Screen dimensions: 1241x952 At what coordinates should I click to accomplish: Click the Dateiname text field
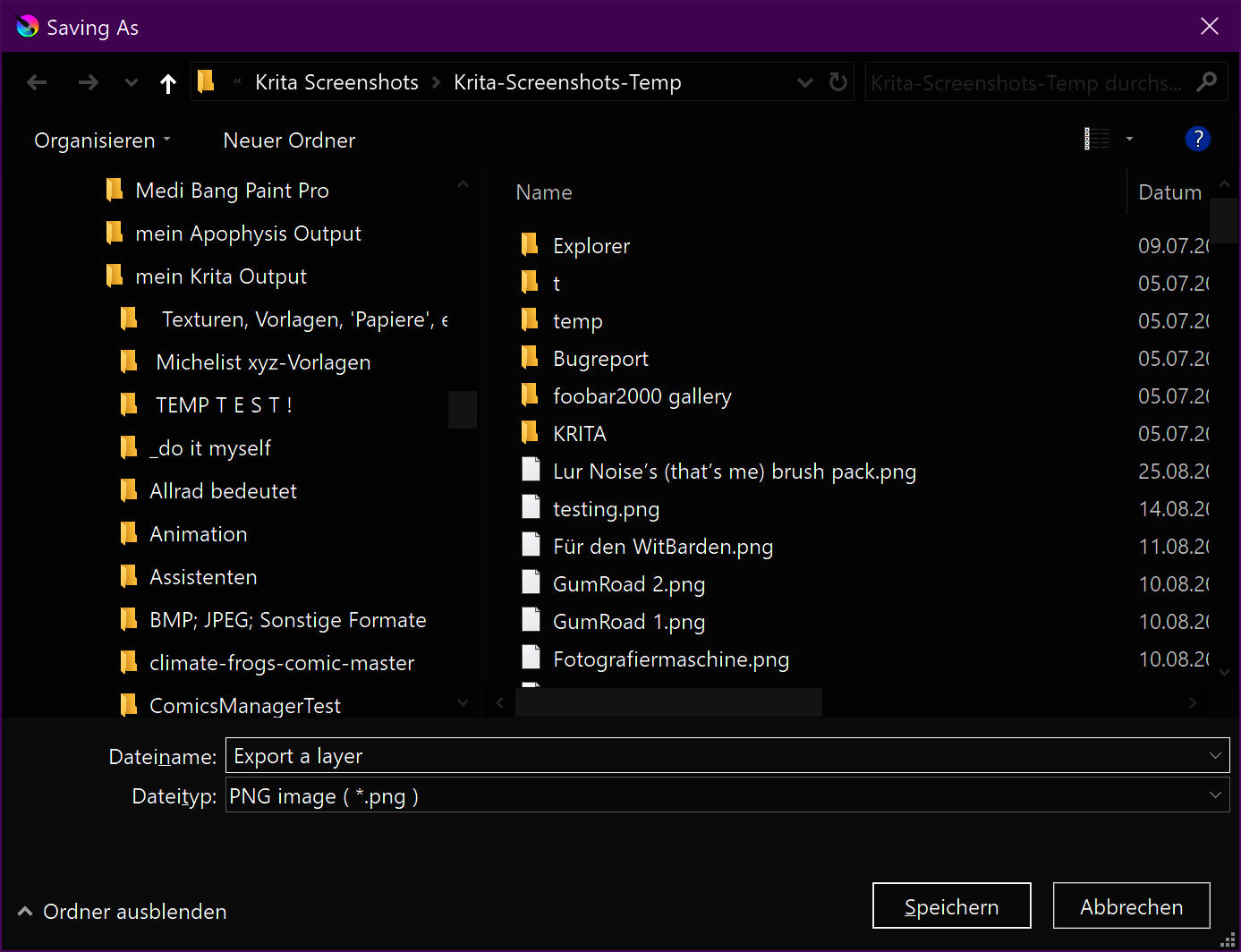pyautogui.click(x=716, y=756)
